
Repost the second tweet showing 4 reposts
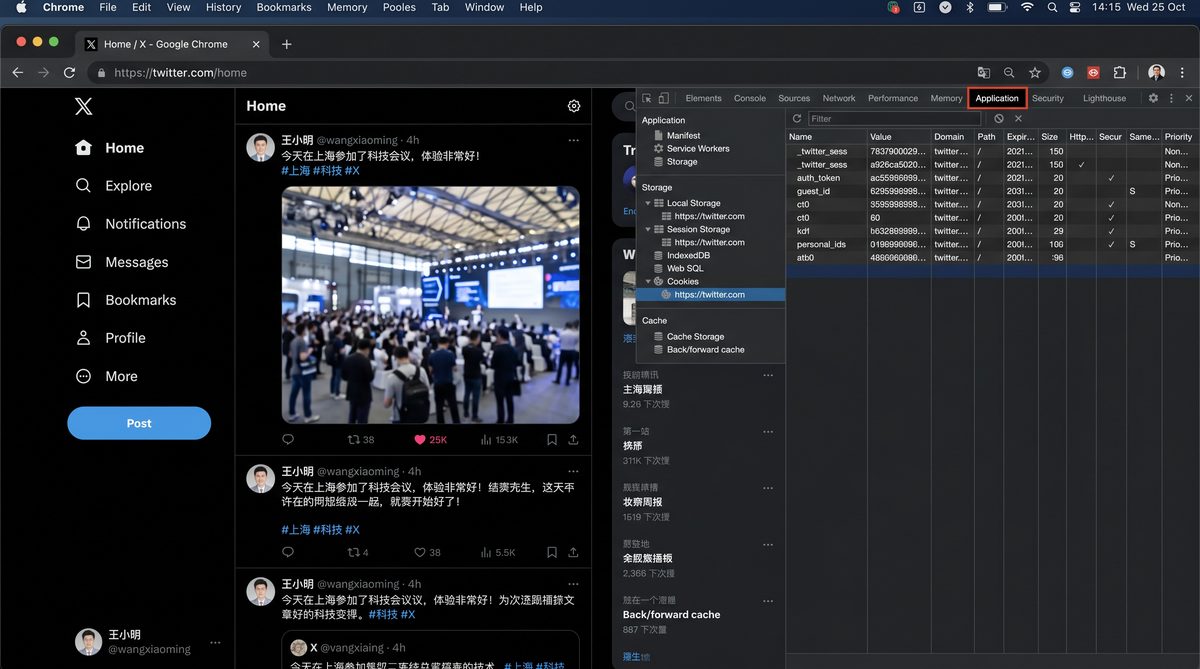[x=358, y=552]
